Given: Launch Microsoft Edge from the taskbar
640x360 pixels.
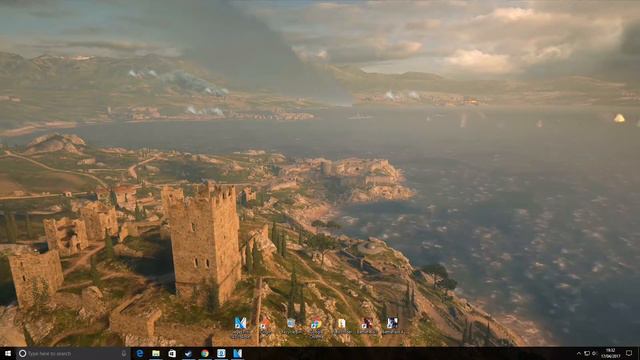Looking at the screenshot, I should [x=140, y=353].
